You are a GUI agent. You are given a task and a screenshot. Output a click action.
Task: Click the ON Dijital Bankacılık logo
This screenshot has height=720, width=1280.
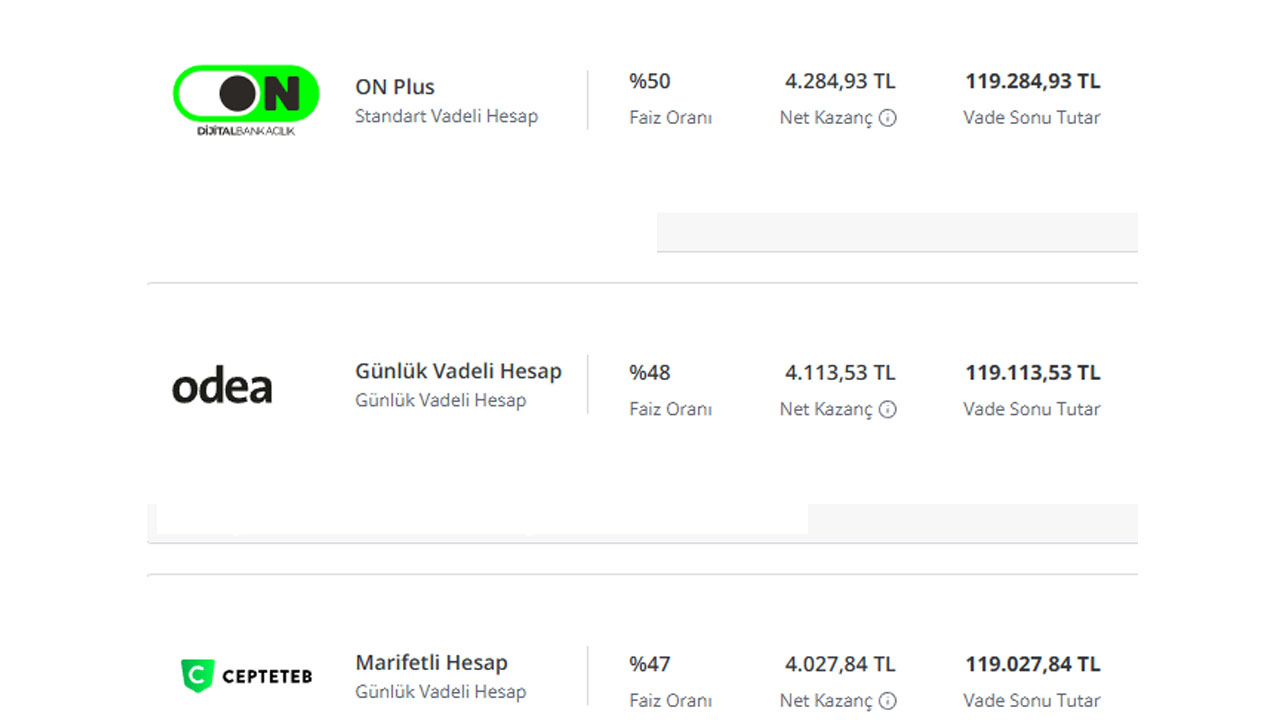(x=246, y=101)
